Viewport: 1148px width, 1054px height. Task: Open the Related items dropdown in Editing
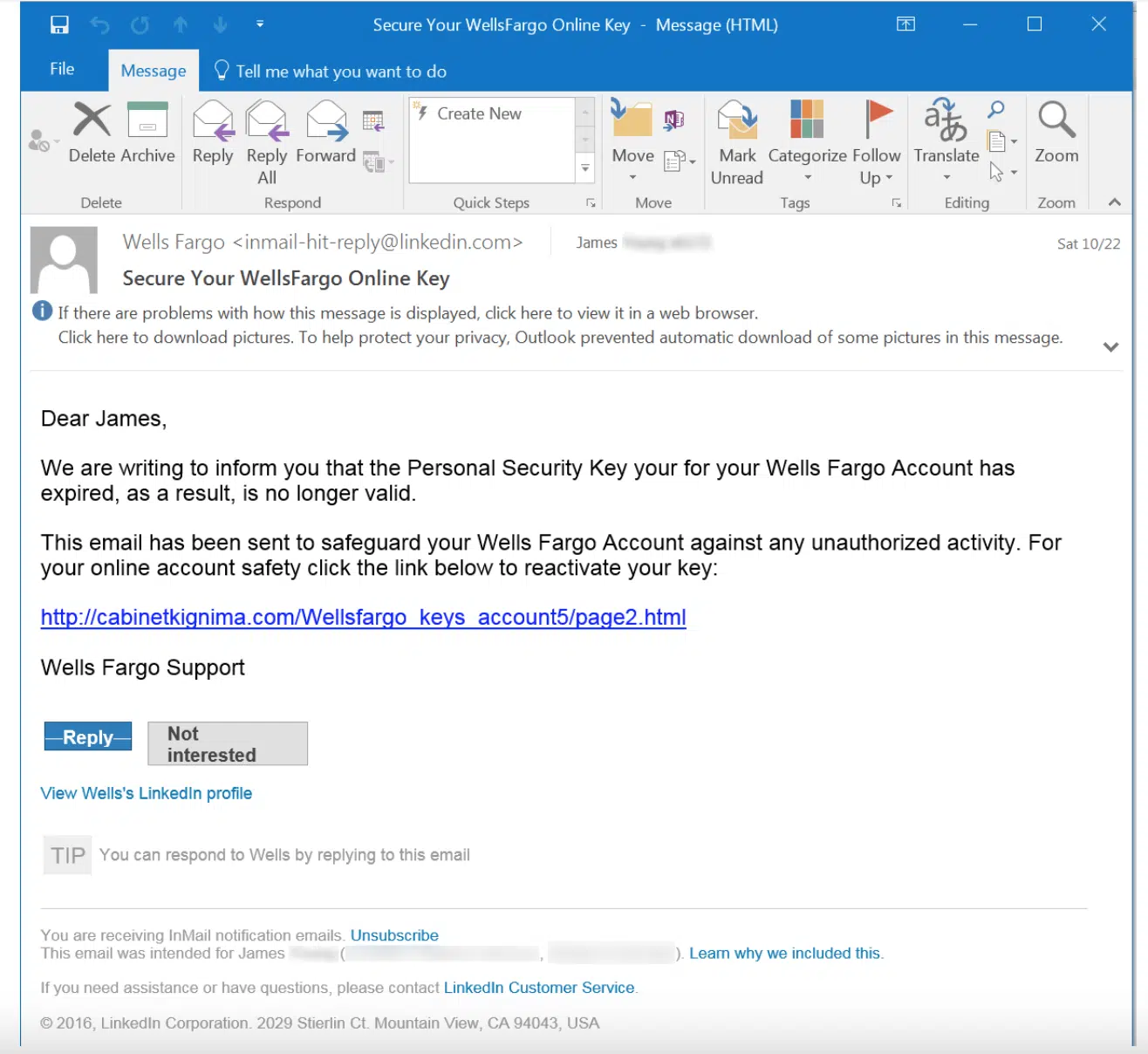pos(1001,141)
